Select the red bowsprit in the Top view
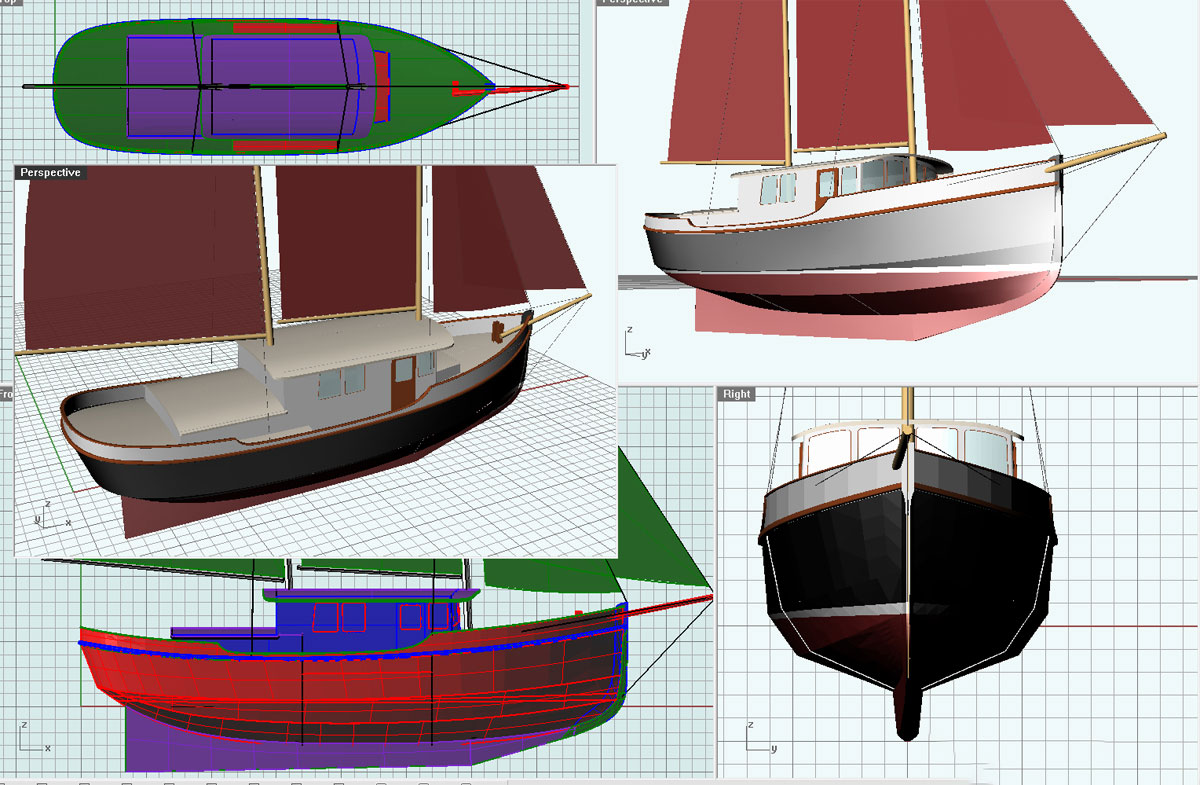Viewport: 1200px width, 785px height. (x=511, y=88)
